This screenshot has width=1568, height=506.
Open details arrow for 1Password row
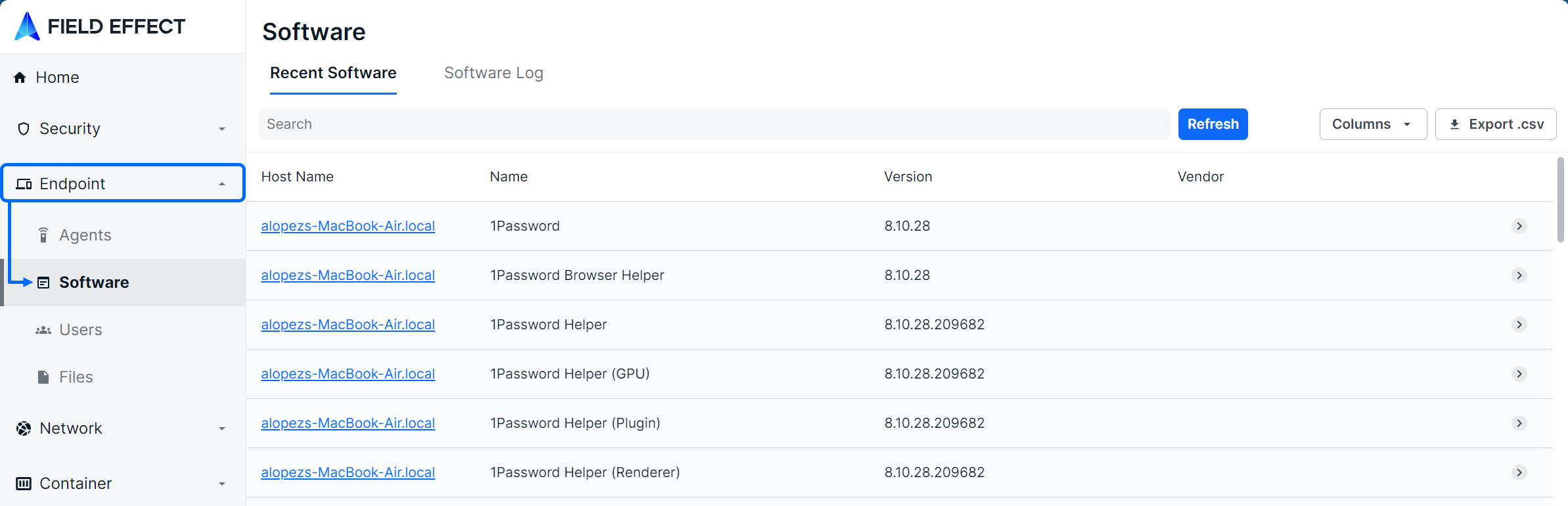click(1519, 226)
